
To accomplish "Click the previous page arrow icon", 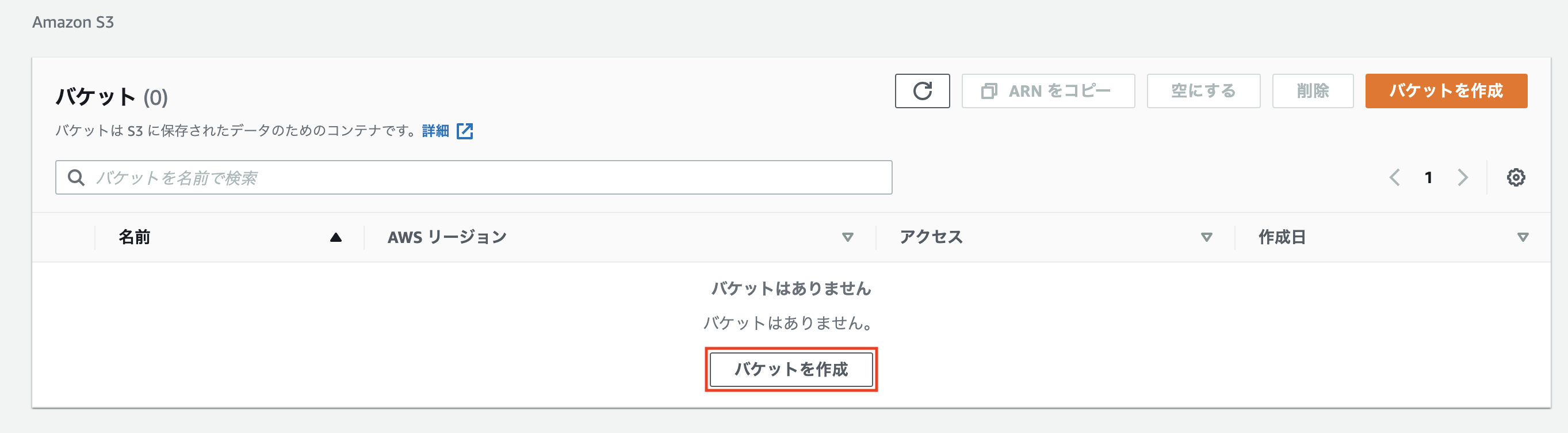I will pyautogui.click(x=1394, y=177).
